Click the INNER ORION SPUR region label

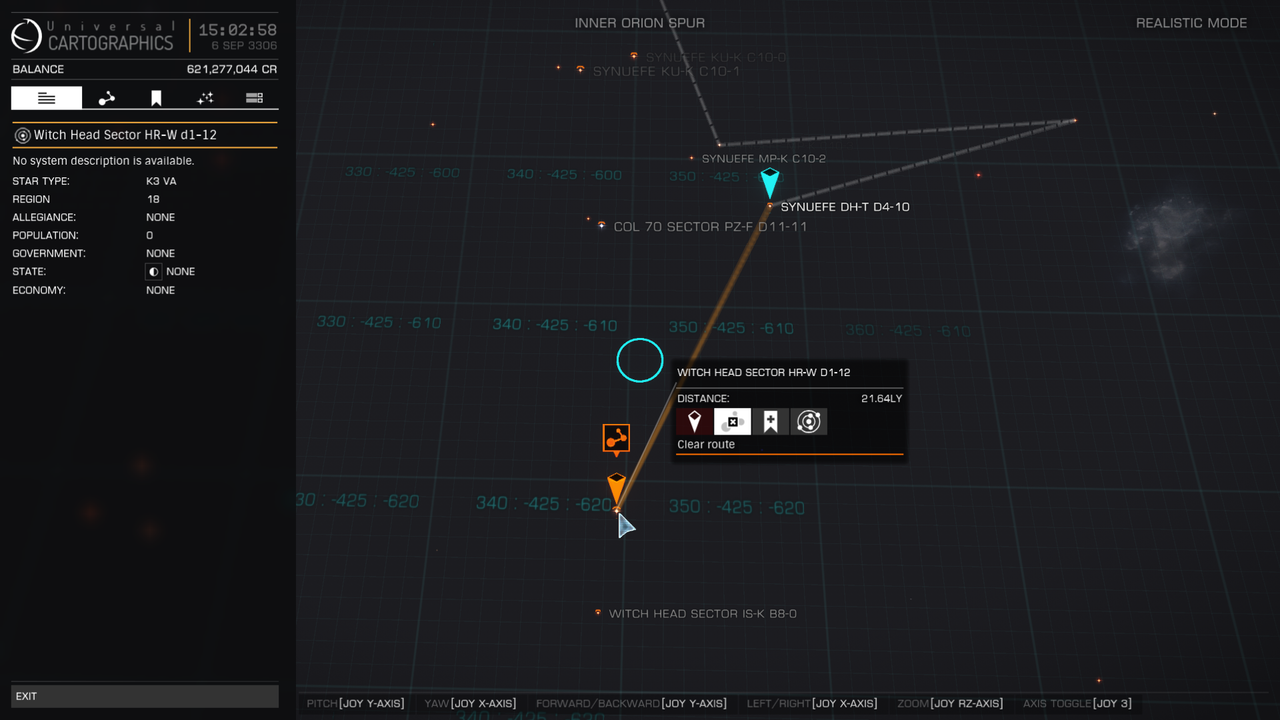640,23
